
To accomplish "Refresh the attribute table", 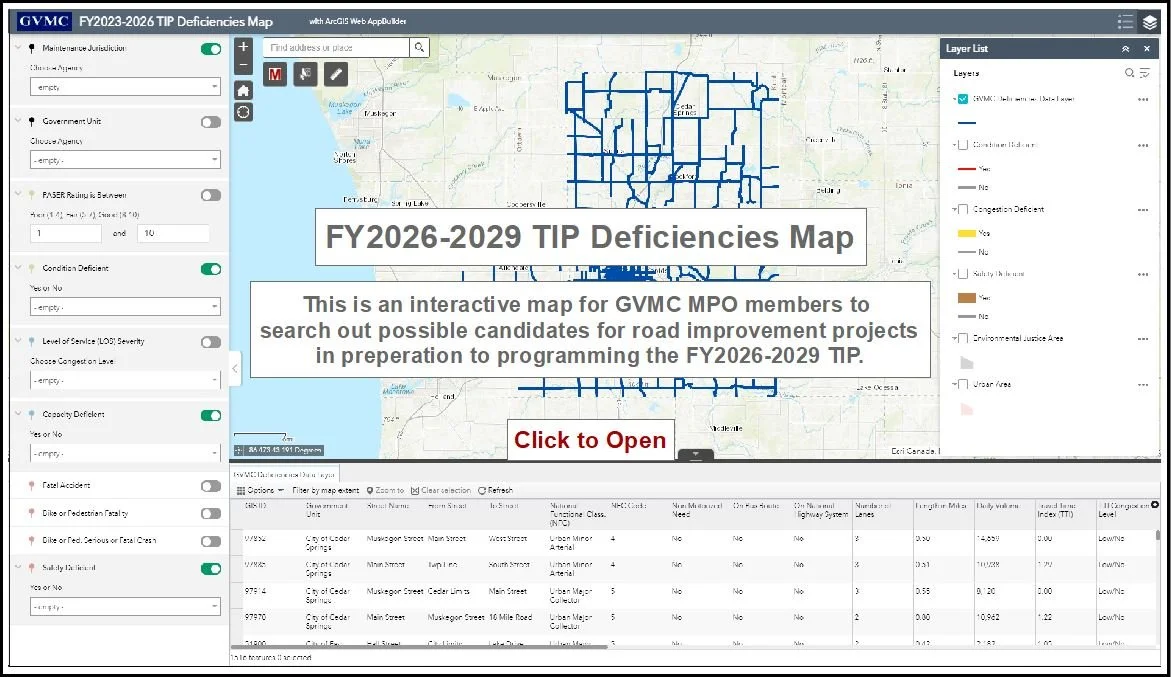I will (x=496, y=490).
